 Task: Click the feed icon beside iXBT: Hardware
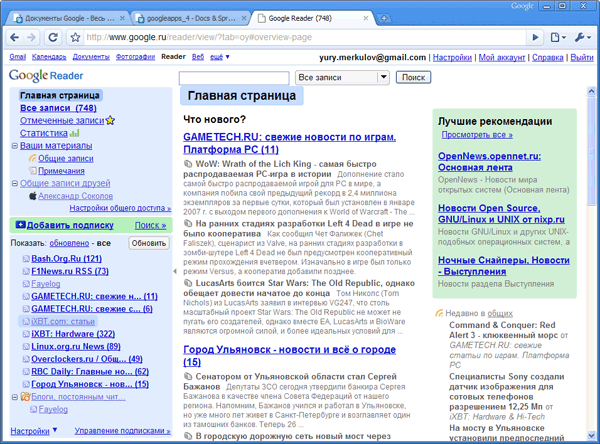tap(26, 334)
